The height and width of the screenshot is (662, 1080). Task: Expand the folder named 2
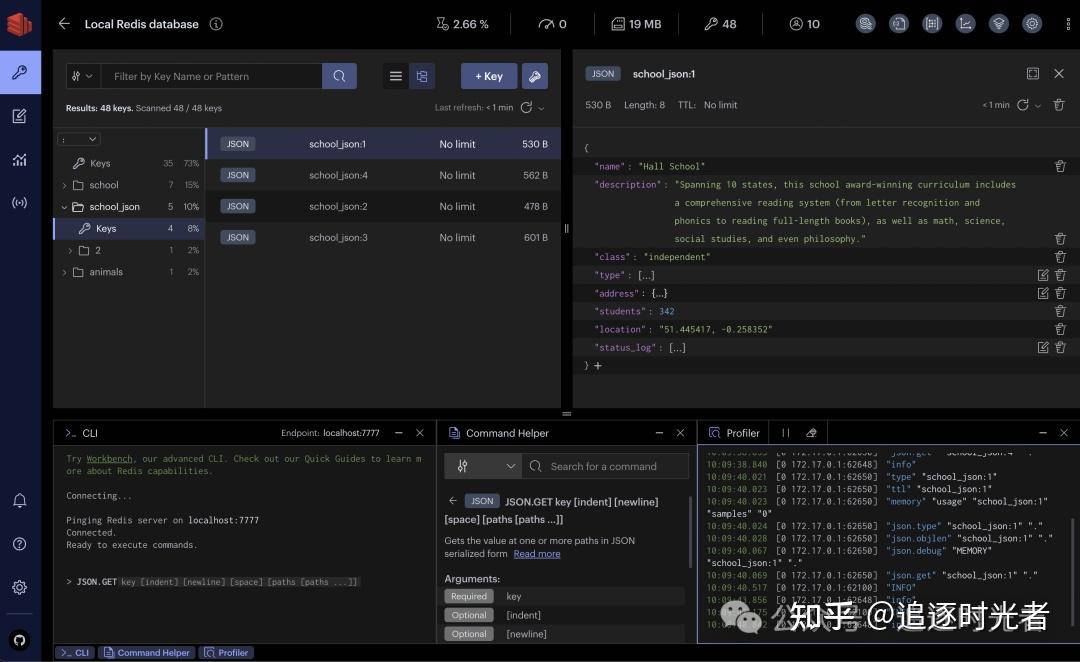point(70,251)
